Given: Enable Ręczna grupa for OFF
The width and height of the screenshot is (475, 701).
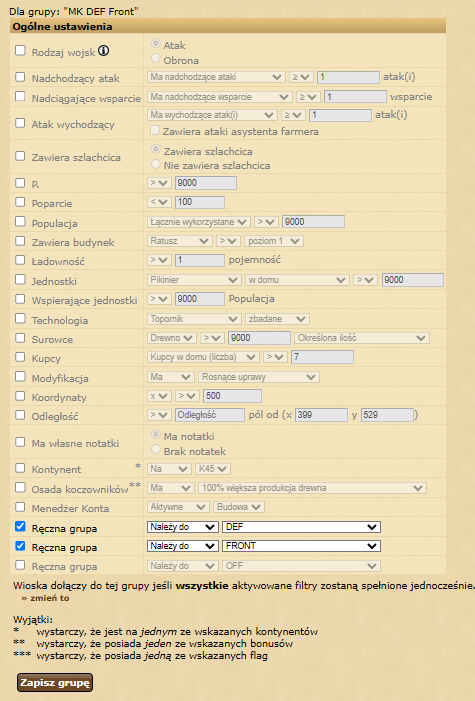Looking at the screenshot, I should pyautogui.click(x=20, y=565).
